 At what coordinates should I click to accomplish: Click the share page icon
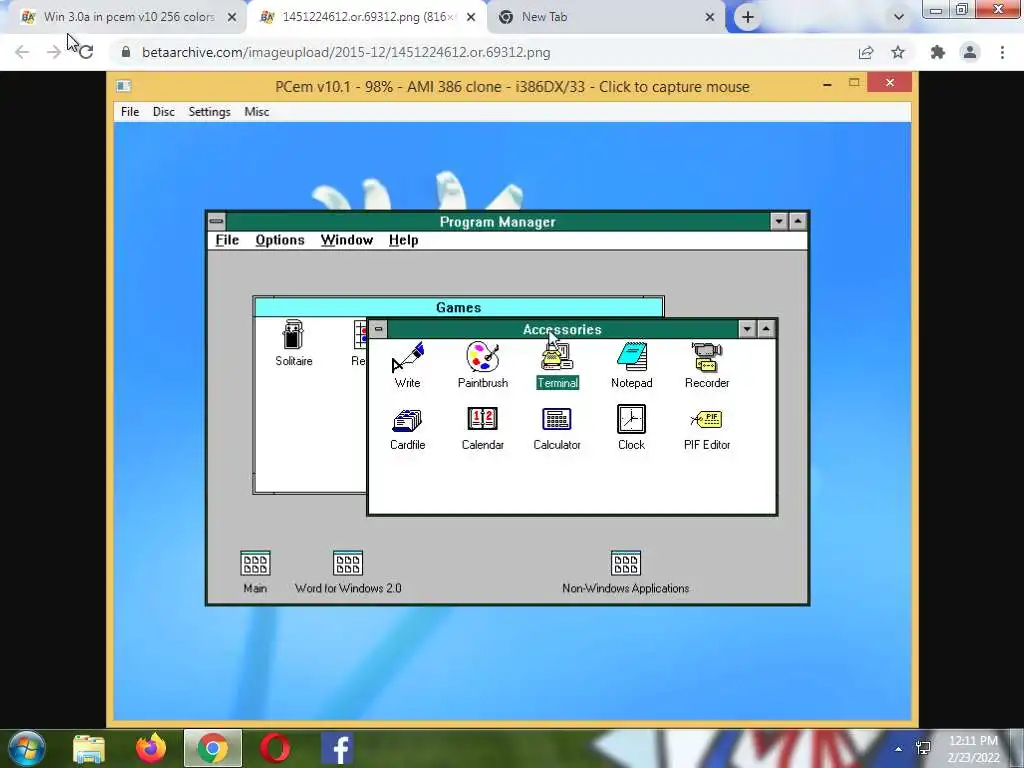866,52
